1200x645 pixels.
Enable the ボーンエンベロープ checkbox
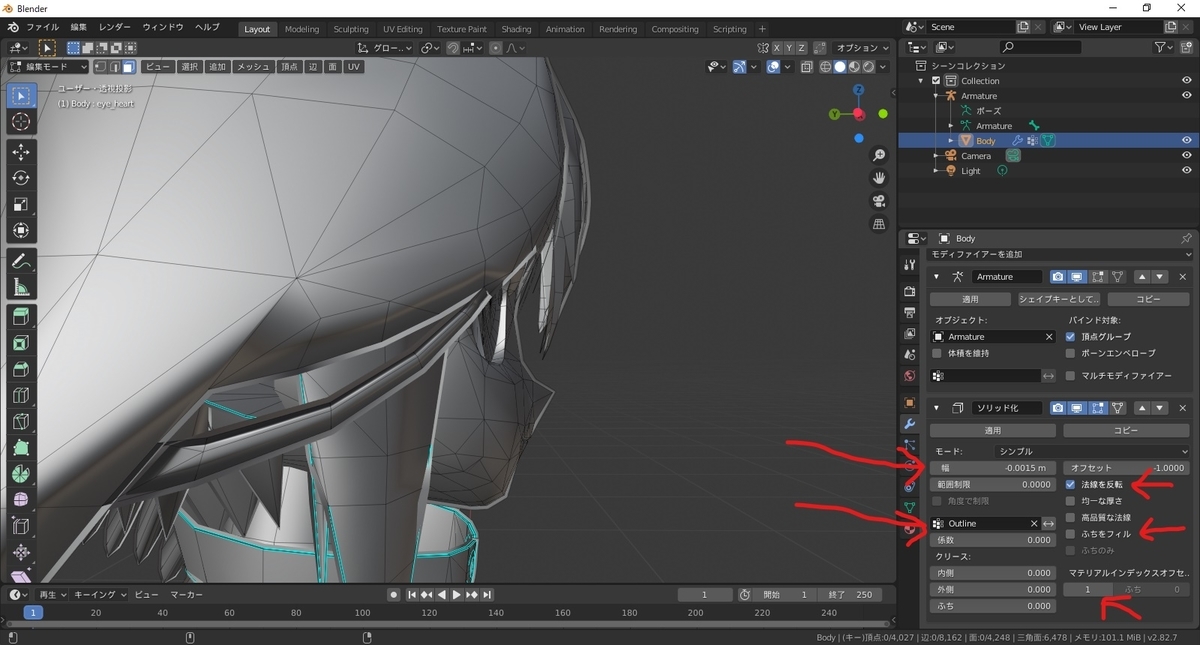click(x=1071, y=353)
